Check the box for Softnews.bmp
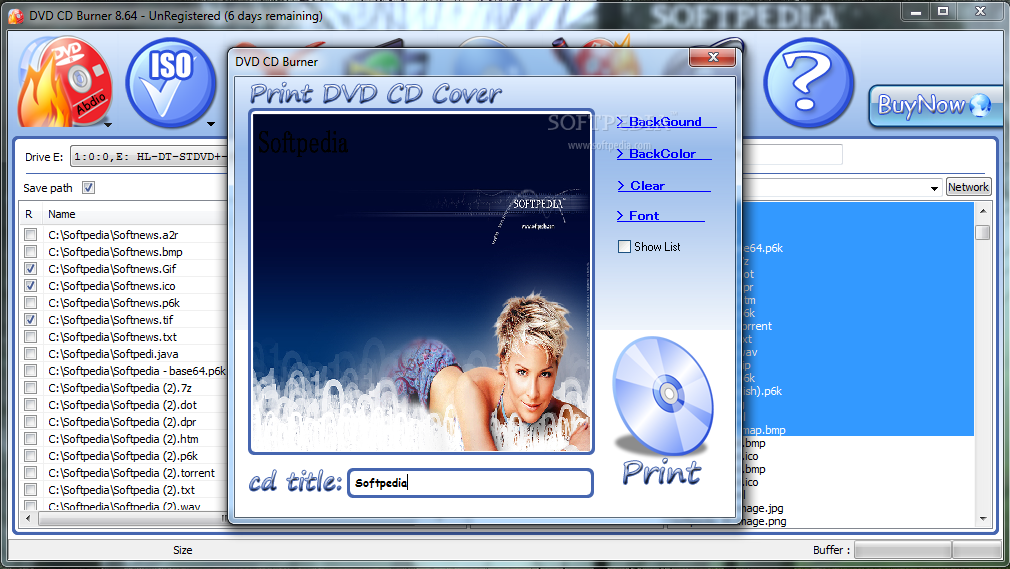Image resolution: width=1010 pixels, height=569 pixels. 30,251
